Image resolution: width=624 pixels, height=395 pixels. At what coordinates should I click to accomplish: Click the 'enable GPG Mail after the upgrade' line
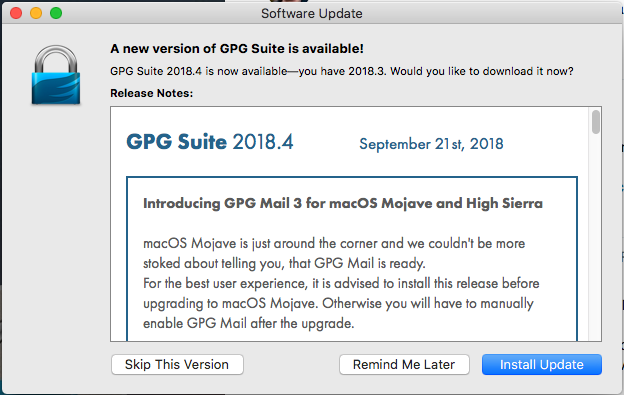pos(248,323)
